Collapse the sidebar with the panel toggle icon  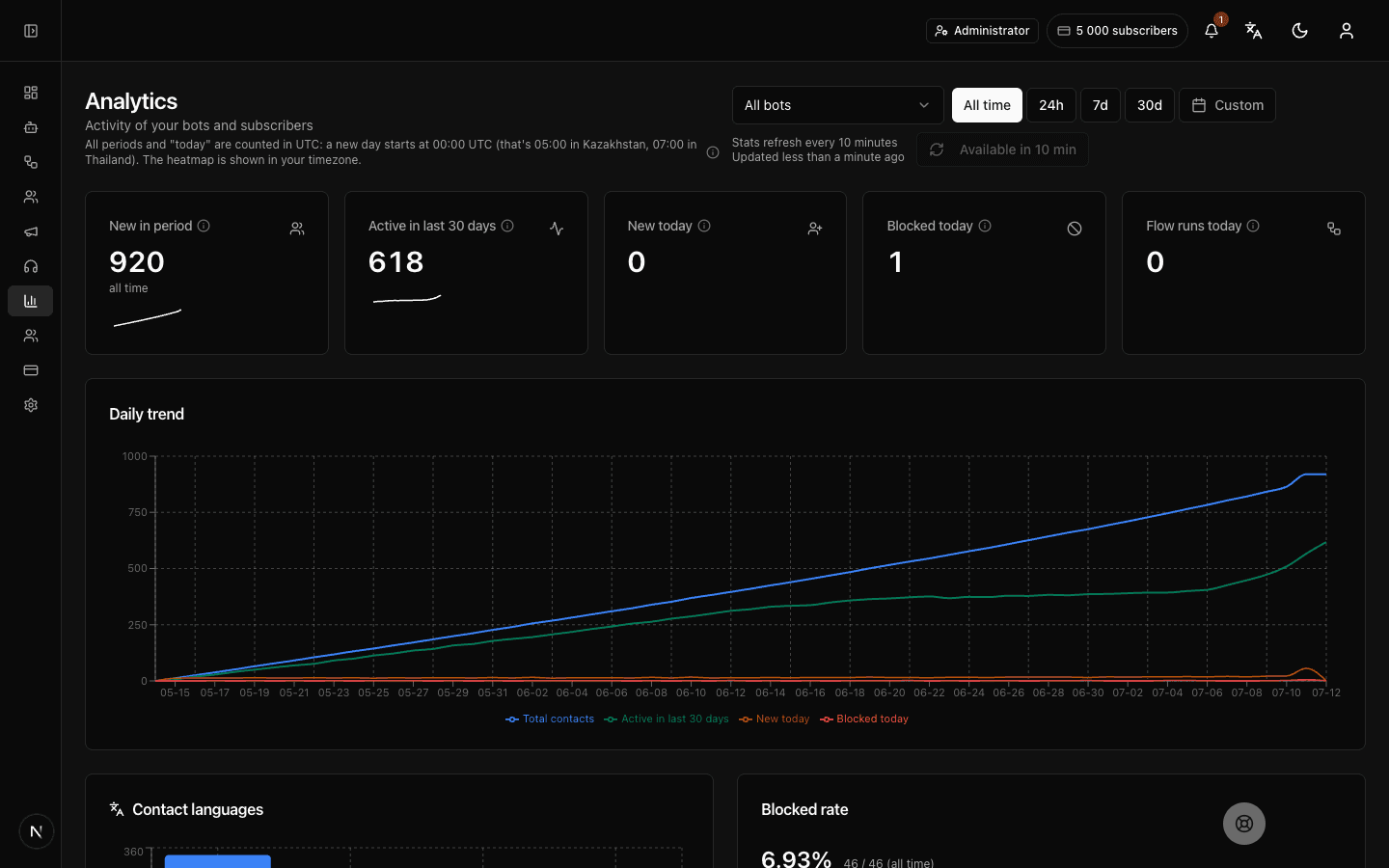point(31,31)
